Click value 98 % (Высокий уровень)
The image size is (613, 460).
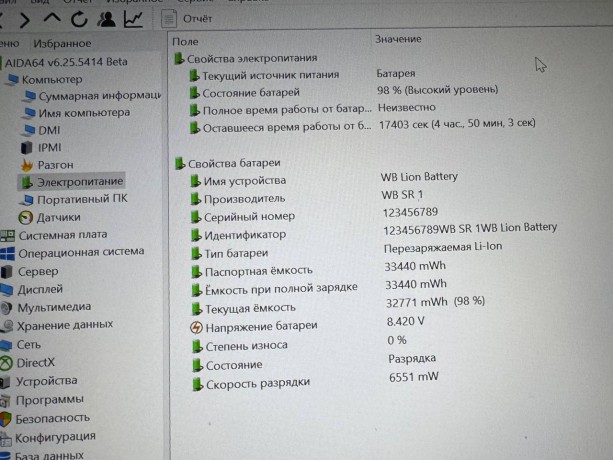coord(437,90)
